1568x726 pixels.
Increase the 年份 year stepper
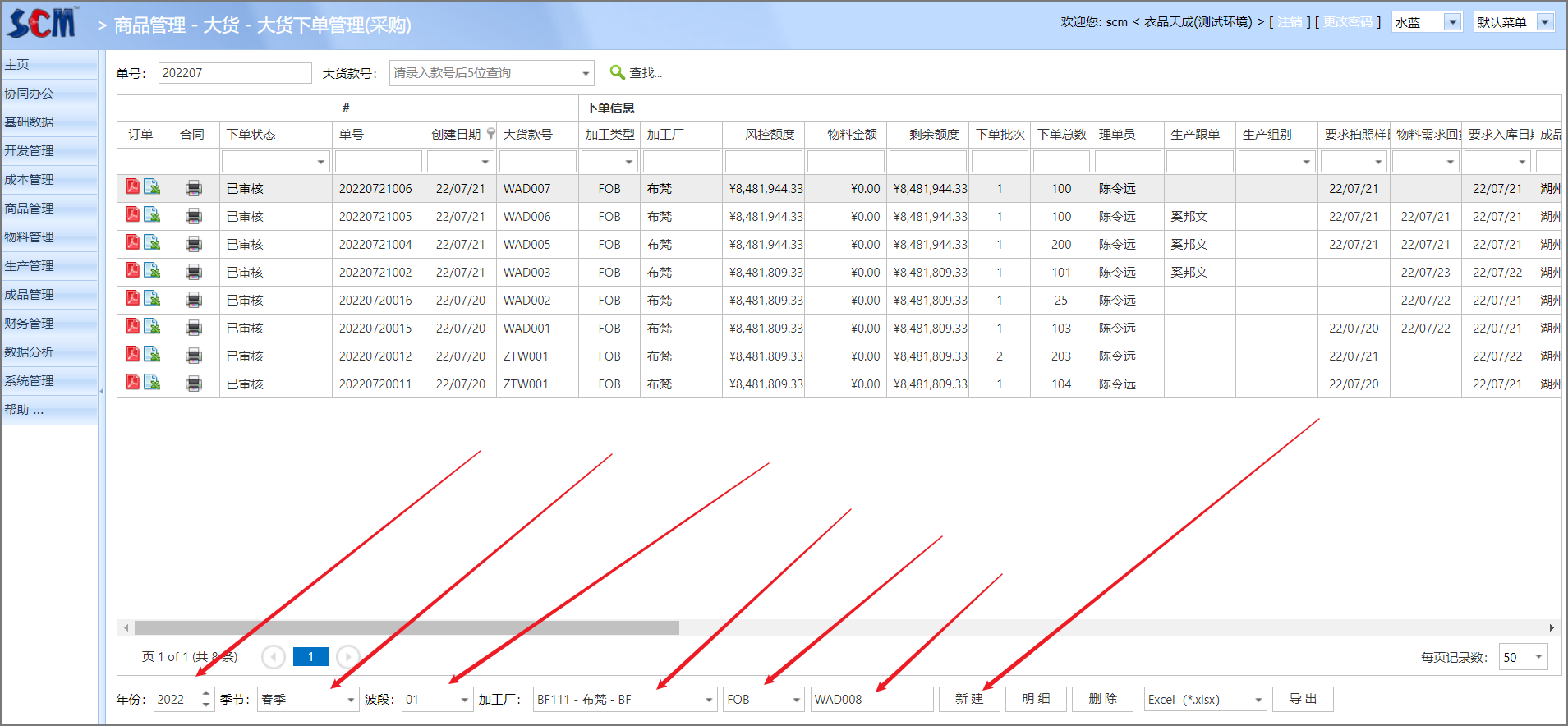point(206,694)
